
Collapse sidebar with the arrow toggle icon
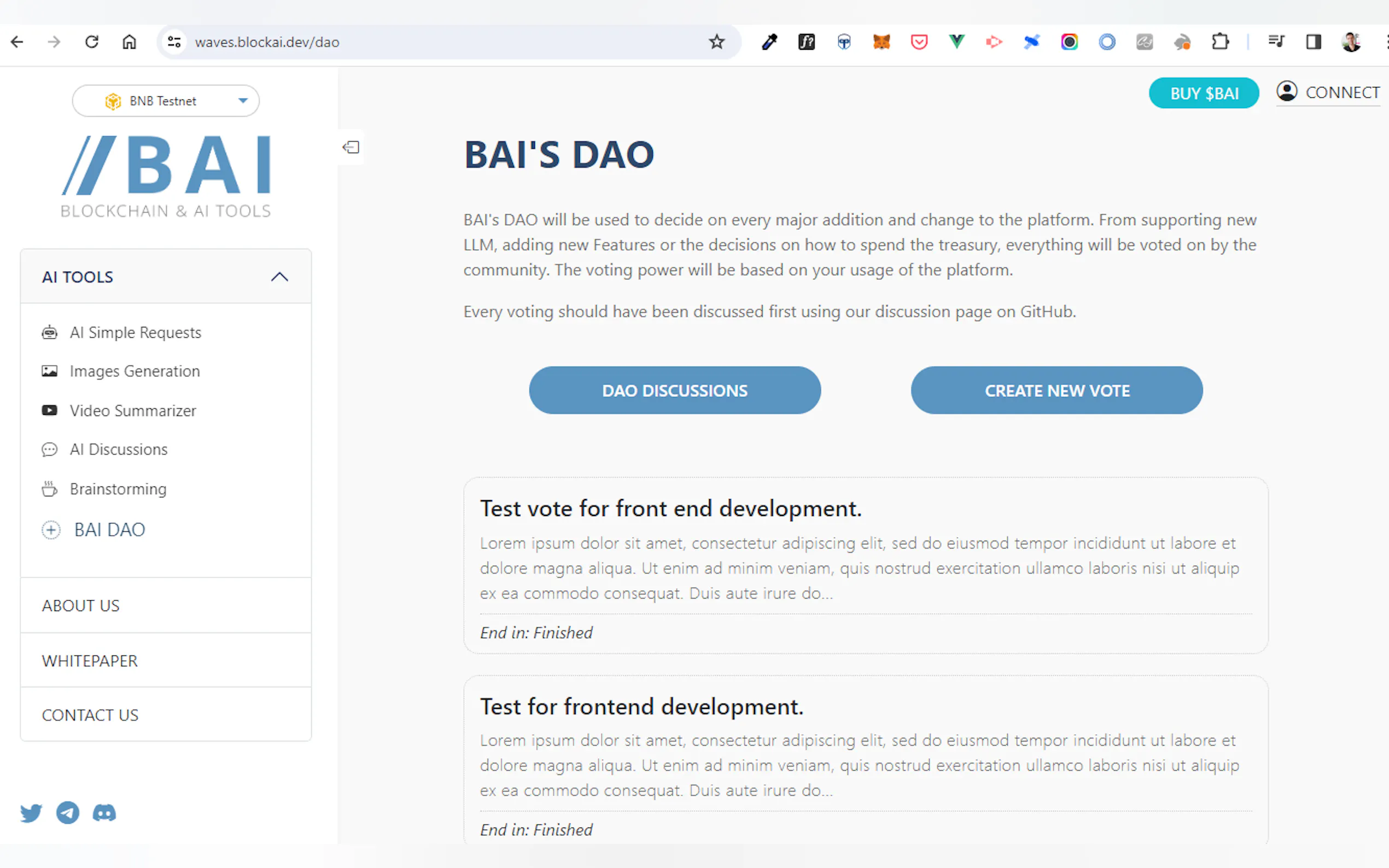tap(351, 148)
